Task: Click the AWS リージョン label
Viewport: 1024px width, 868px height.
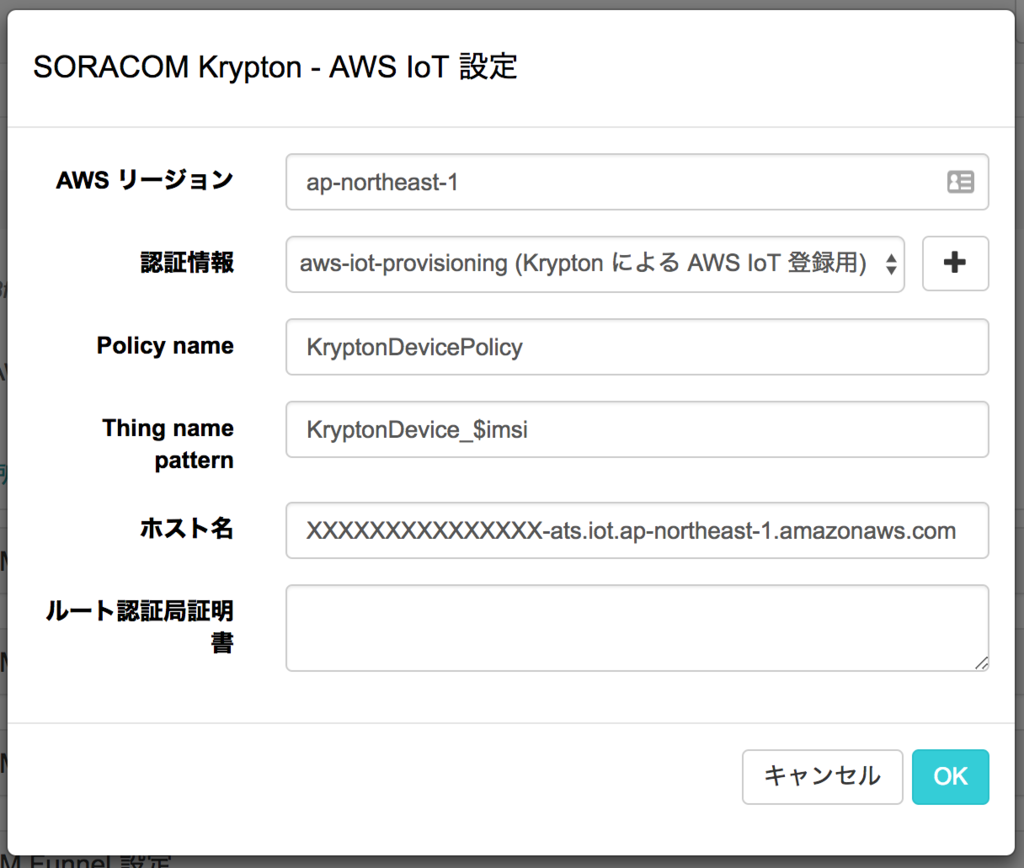Action: pyautogui.click(x=144, y=180)
